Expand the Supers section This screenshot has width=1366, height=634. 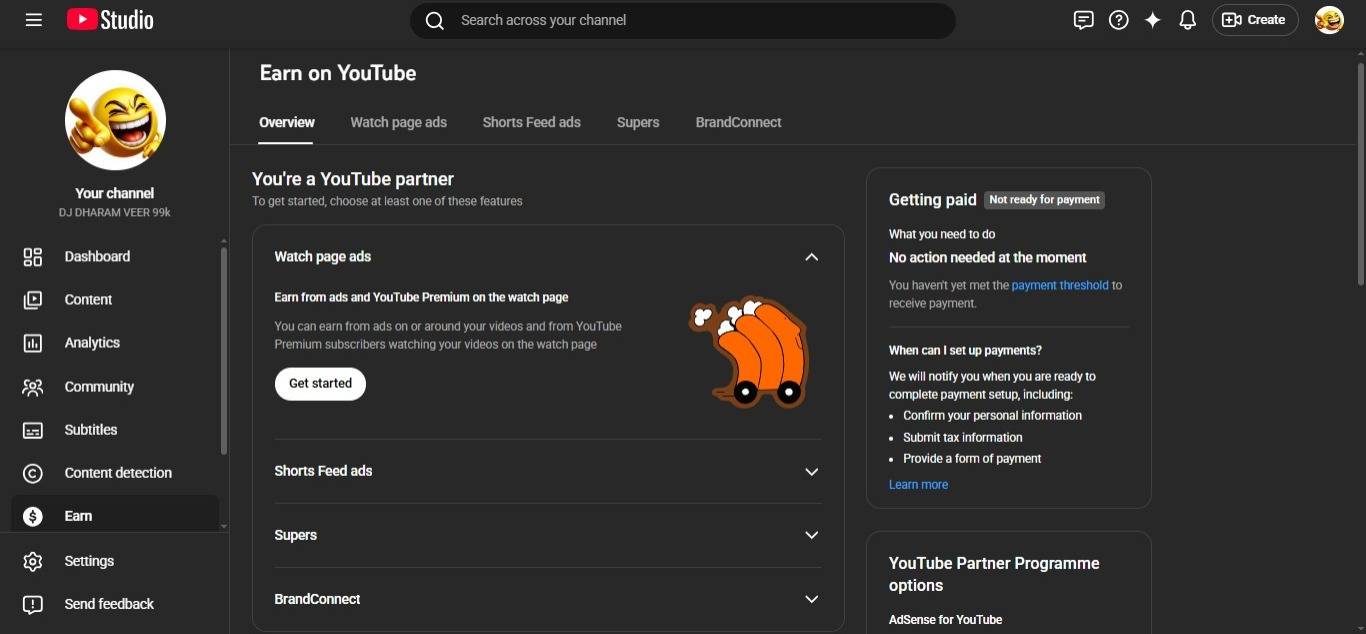pos(811,535)
